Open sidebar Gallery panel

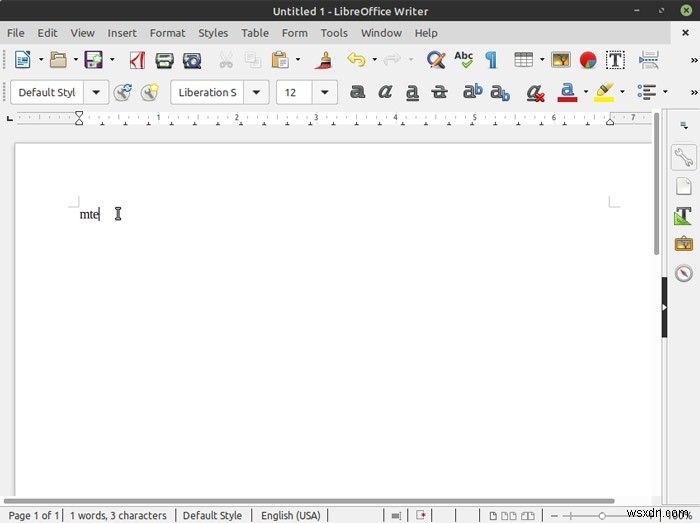683,244
